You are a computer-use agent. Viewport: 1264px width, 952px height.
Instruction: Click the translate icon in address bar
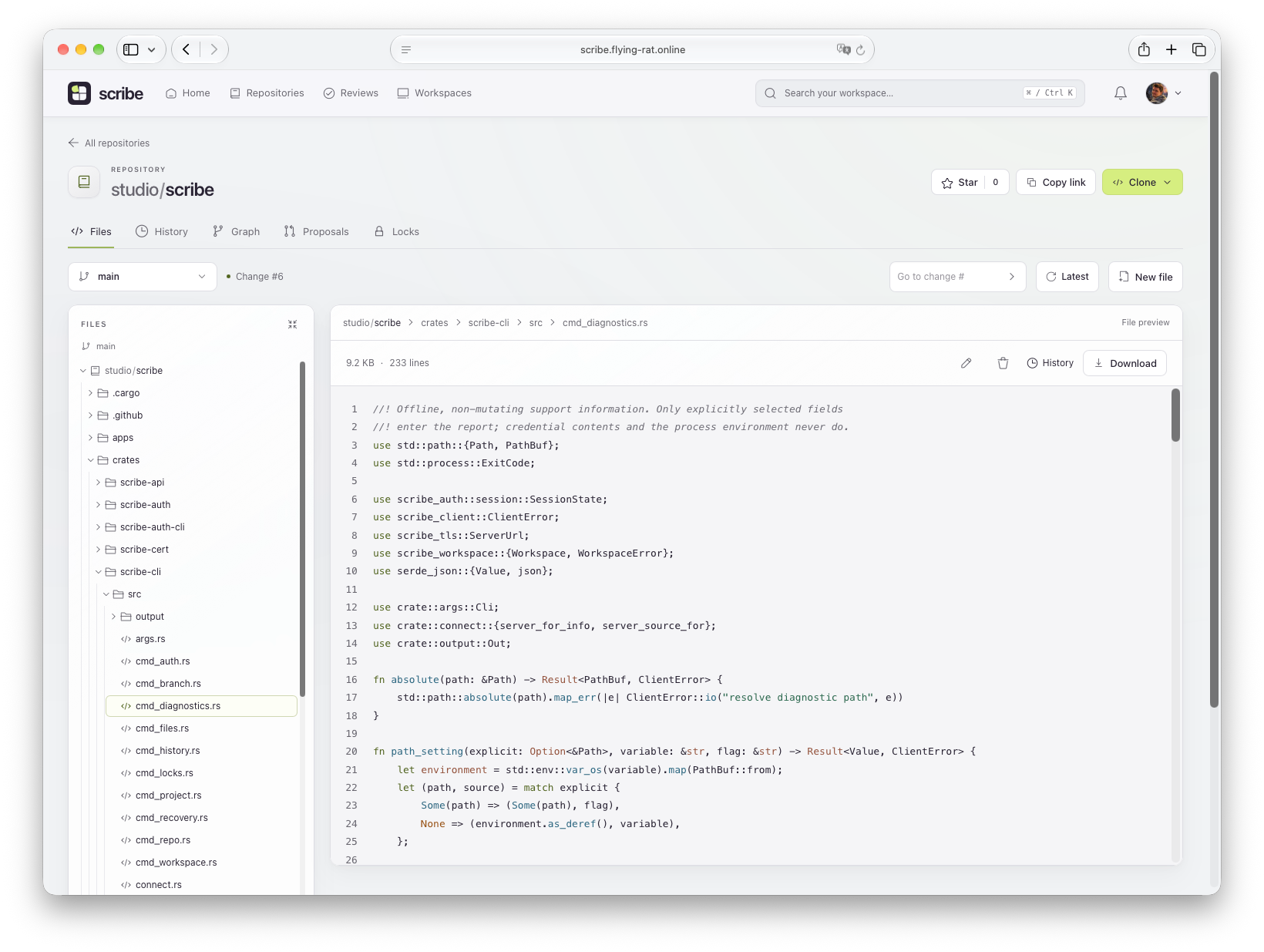pos(844,49)
